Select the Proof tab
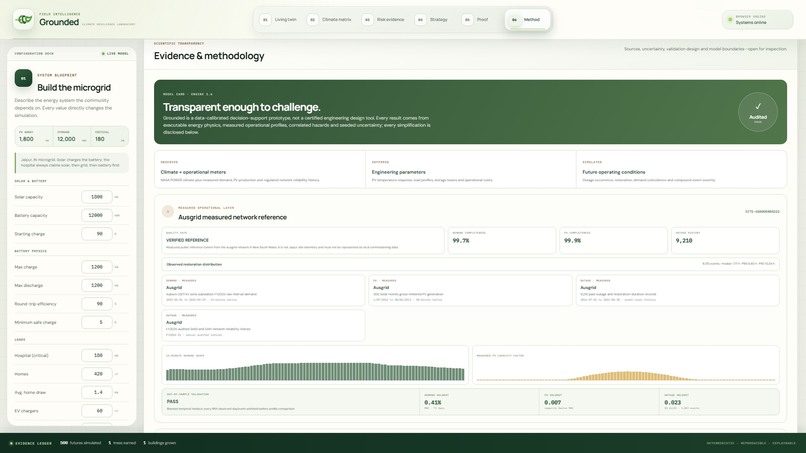Viewport: 806px width, 453px height. coord(476,20)
